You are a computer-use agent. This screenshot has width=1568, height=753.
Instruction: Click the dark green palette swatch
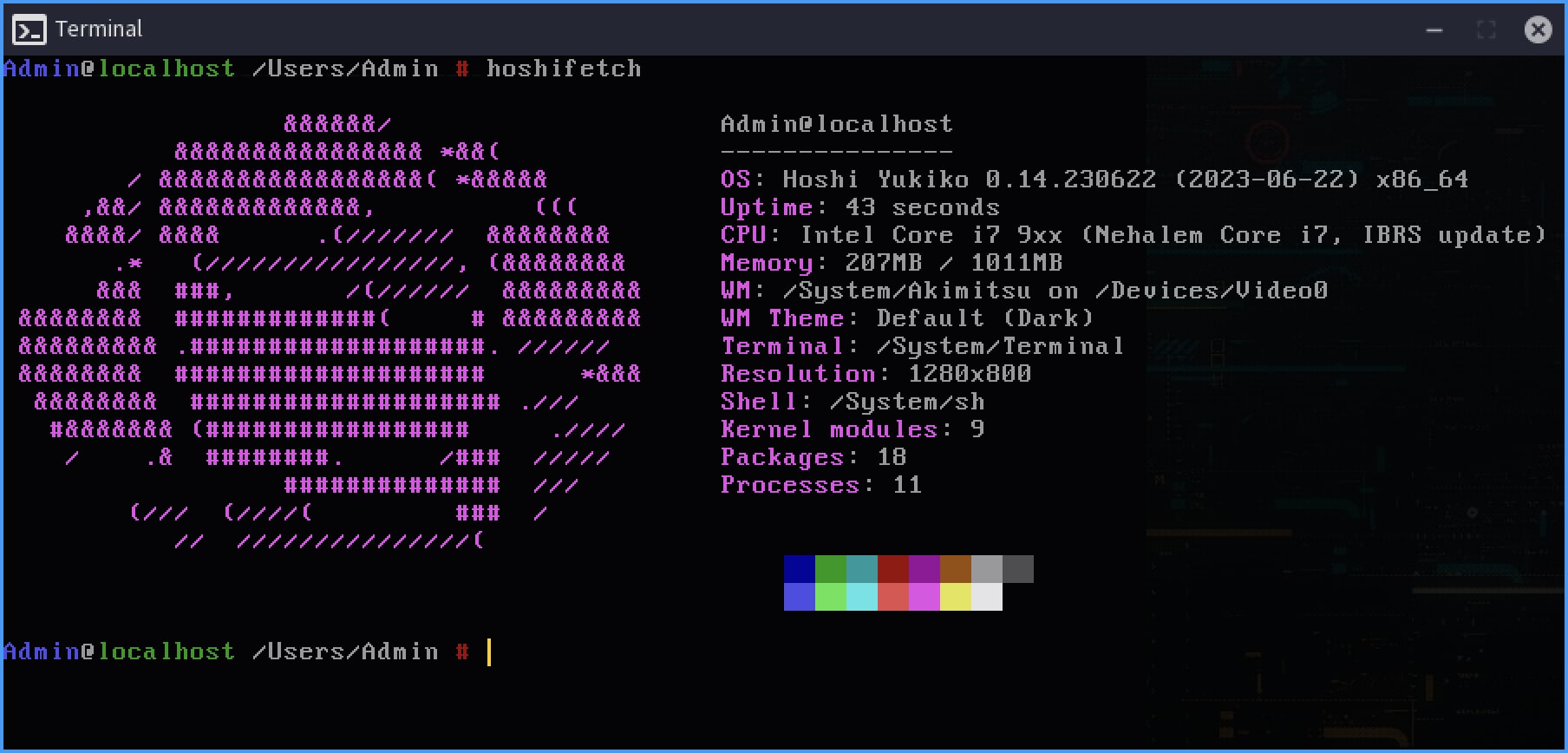point(831,569)
